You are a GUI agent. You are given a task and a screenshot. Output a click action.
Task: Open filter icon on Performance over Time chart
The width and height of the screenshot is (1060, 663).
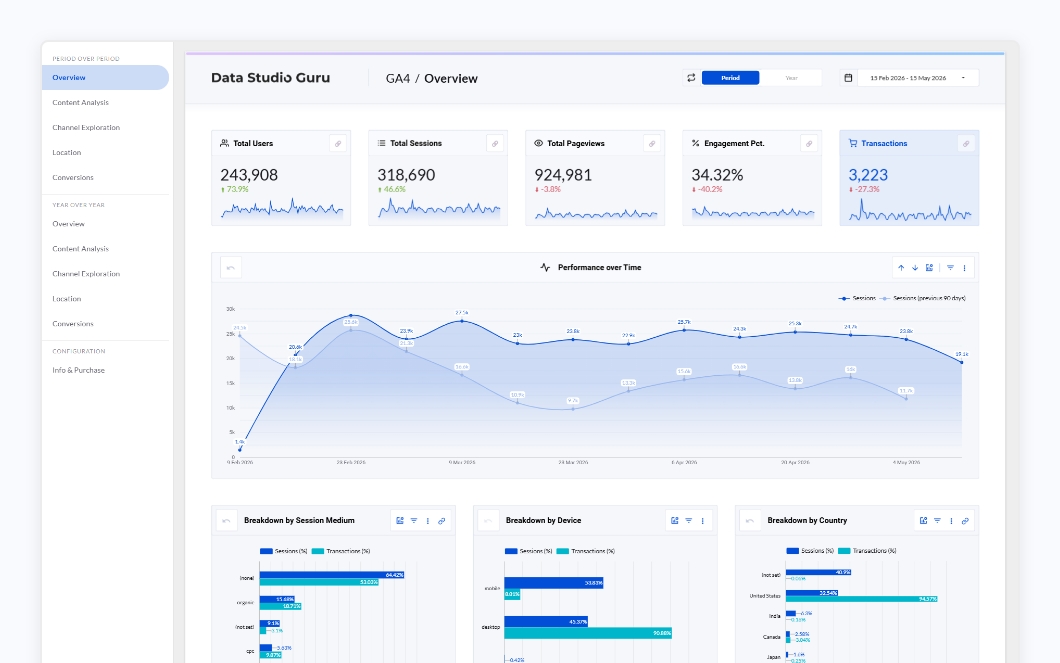[950, 268]
